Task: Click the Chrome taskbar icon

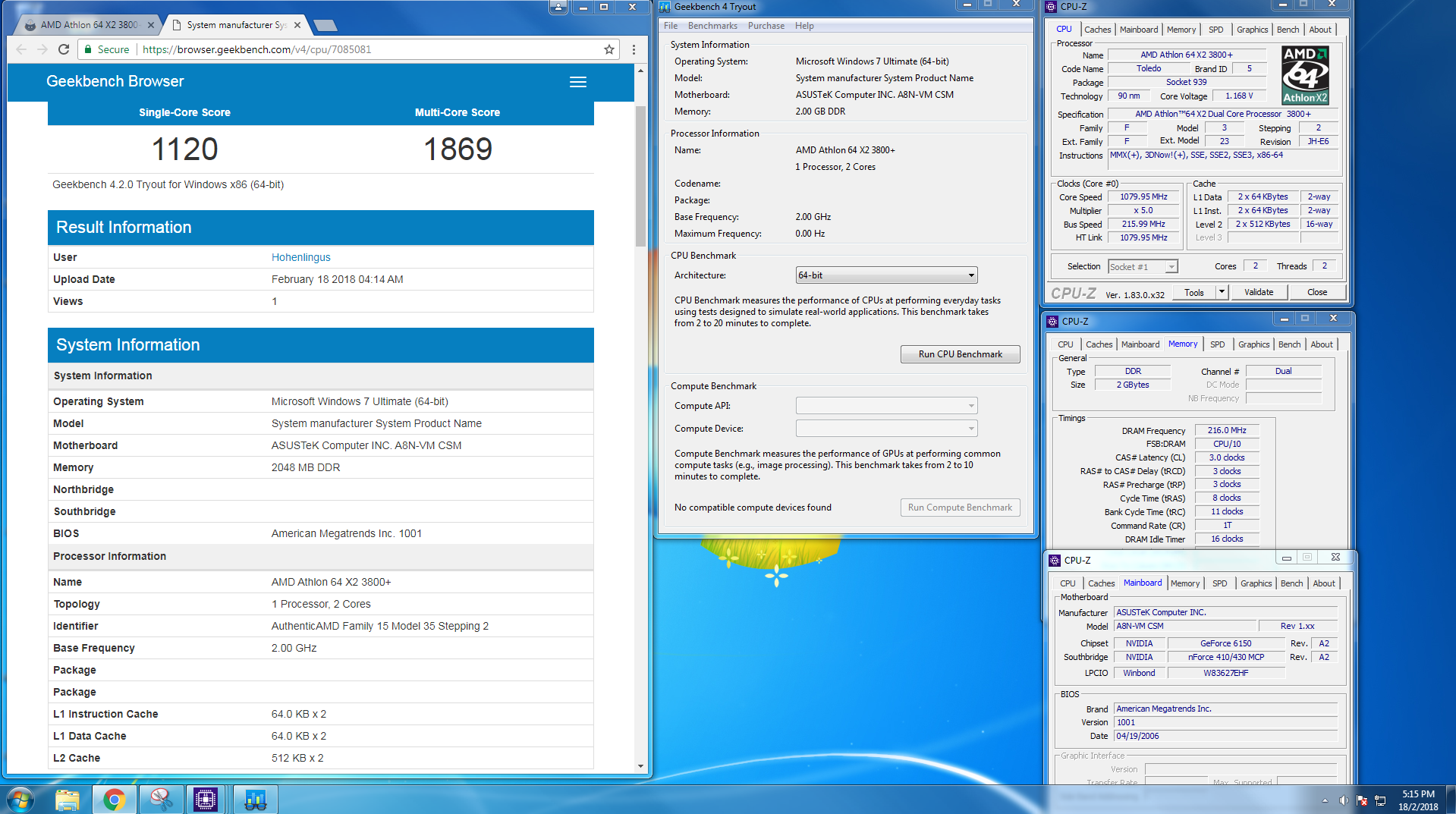Action: (x=115, y=800)
